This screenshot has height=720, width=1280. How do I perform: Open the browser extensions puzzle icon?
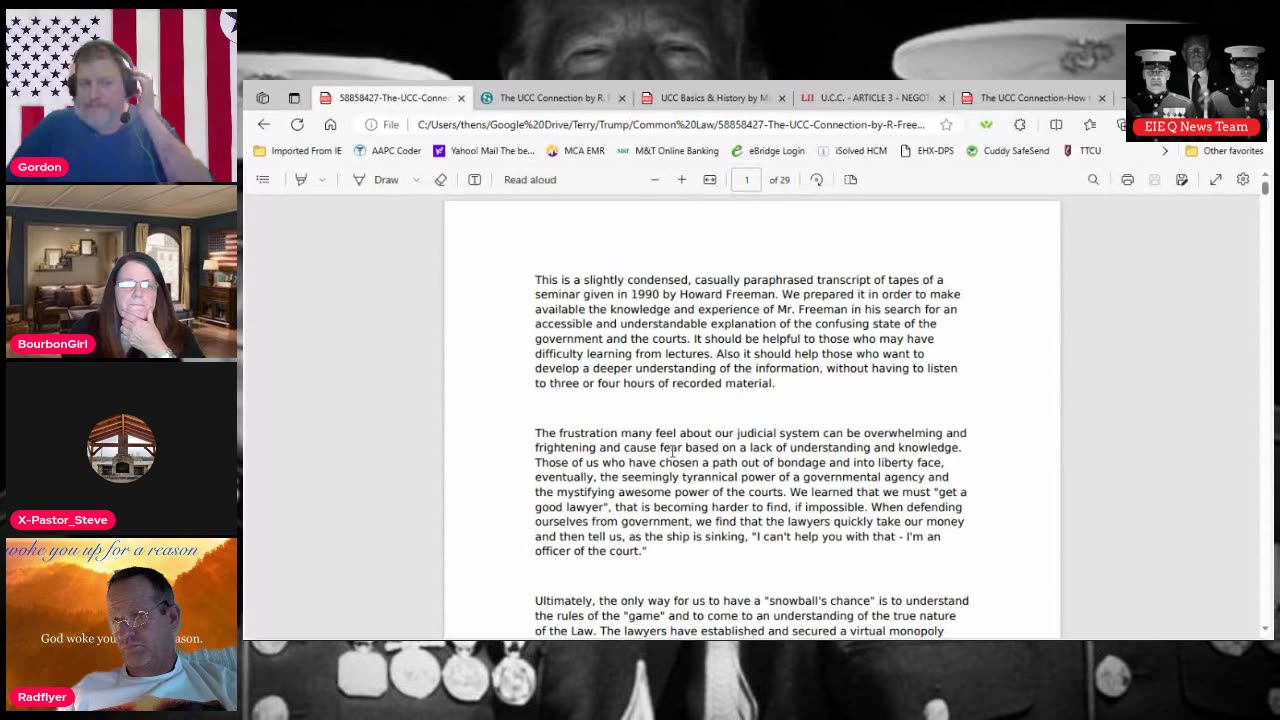point(1020,125)
